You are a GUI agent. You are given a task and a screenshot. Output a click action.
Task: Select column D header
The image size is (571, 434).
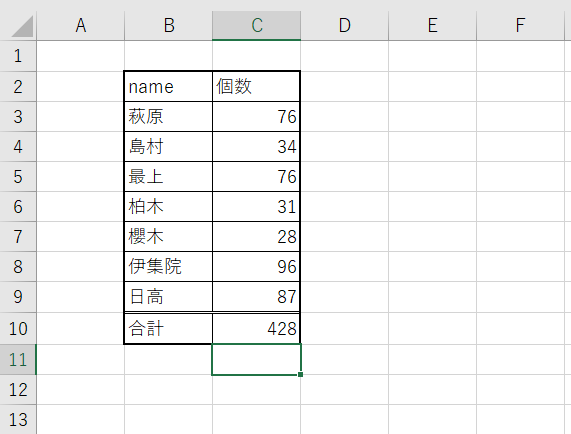(344, 25)
